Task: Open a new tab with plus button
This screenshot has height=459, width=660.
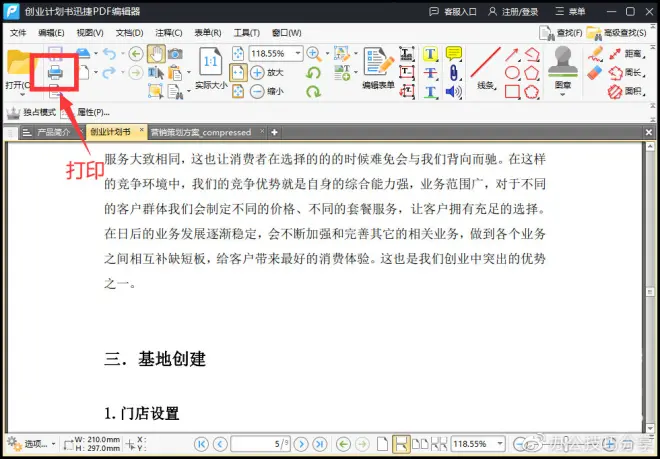Action: (x=274, y=132)
